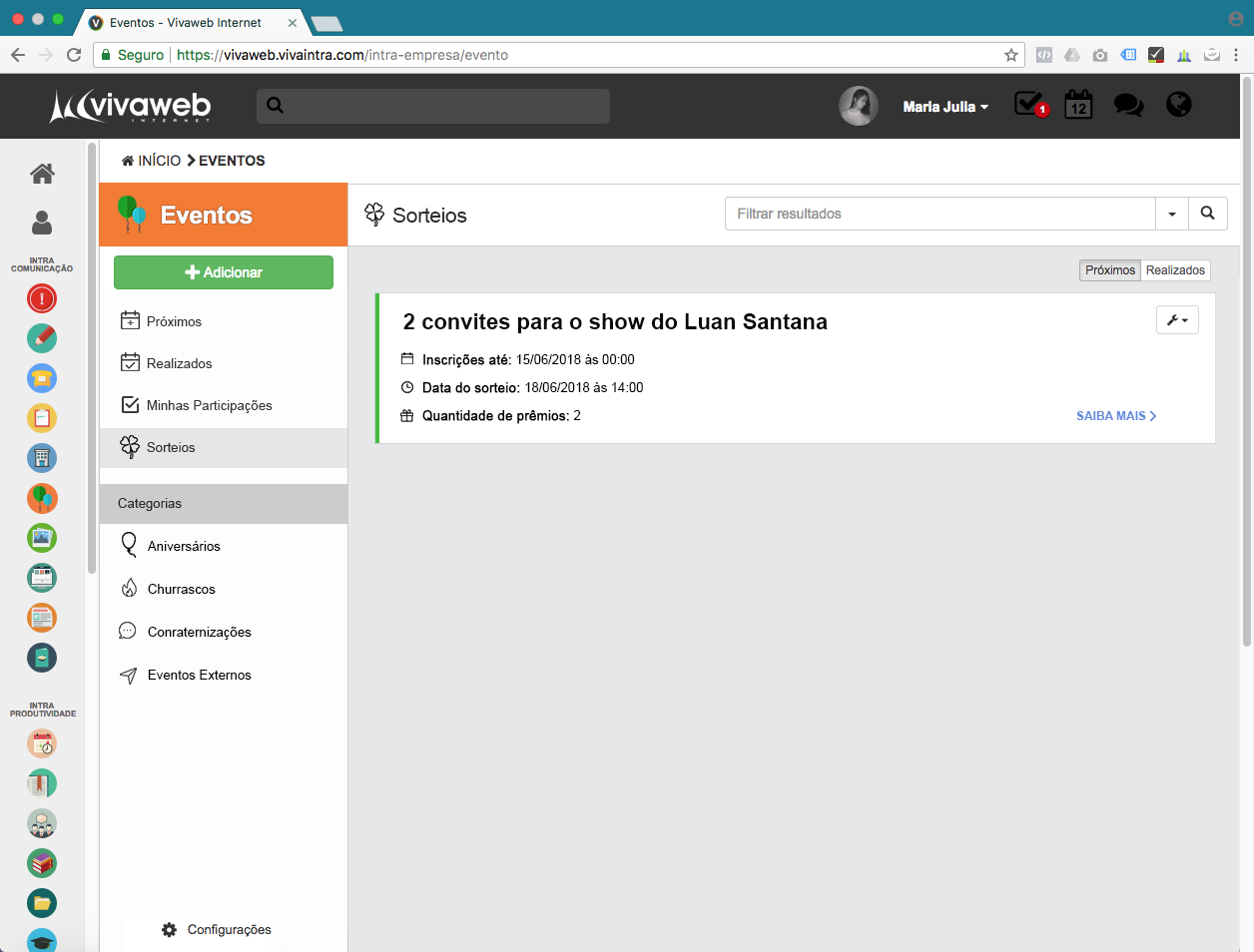The image size is (1254, 952).
Task: Switch to the Realizados toggle
Action: click(x=1175, y=270)
